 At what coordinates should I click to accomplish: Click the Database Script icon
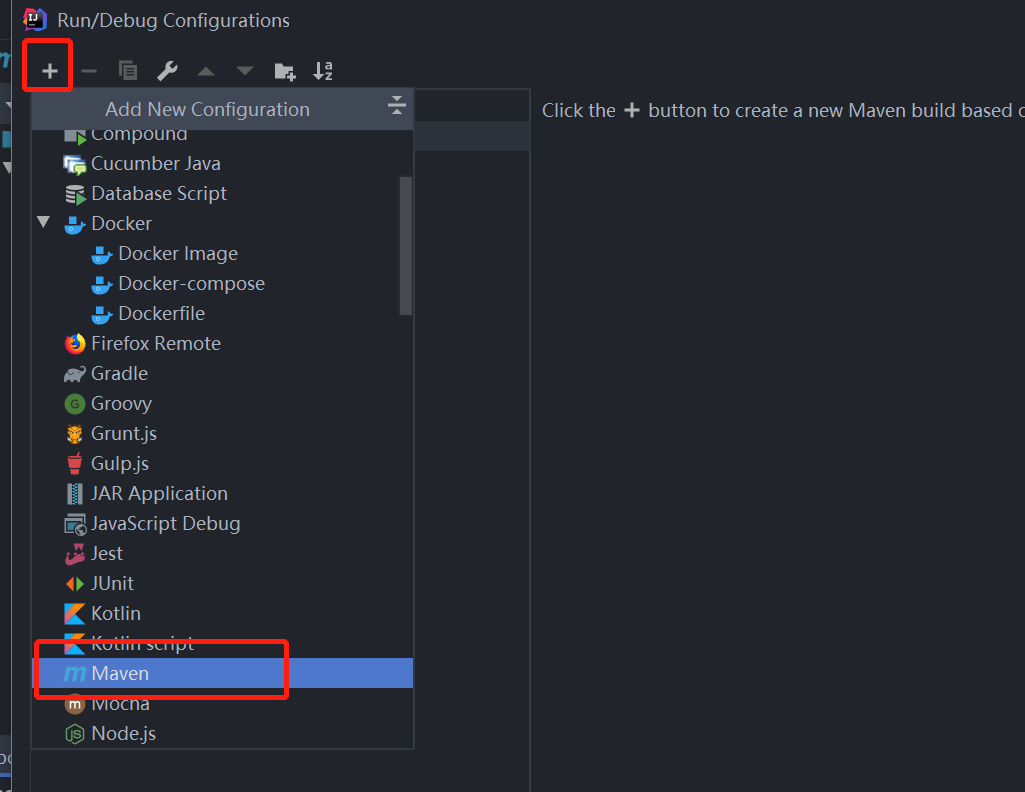pos(75,195)
